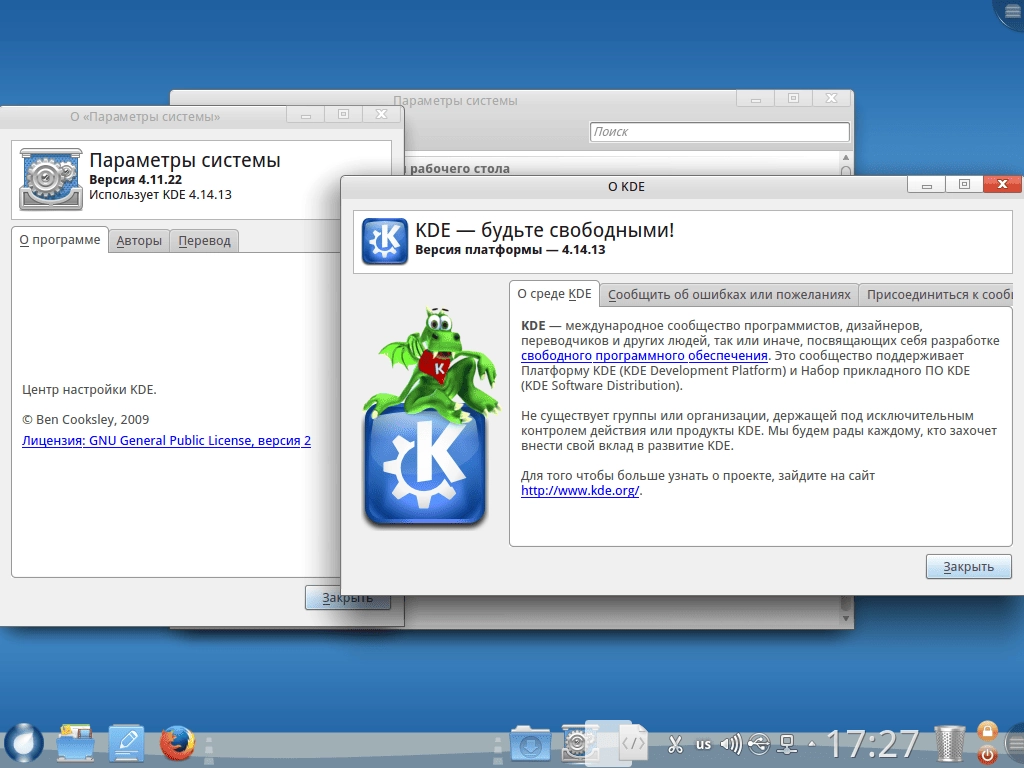
Task: Maximize the 'О «Параметры системы»' dialog
Action: 344,114
